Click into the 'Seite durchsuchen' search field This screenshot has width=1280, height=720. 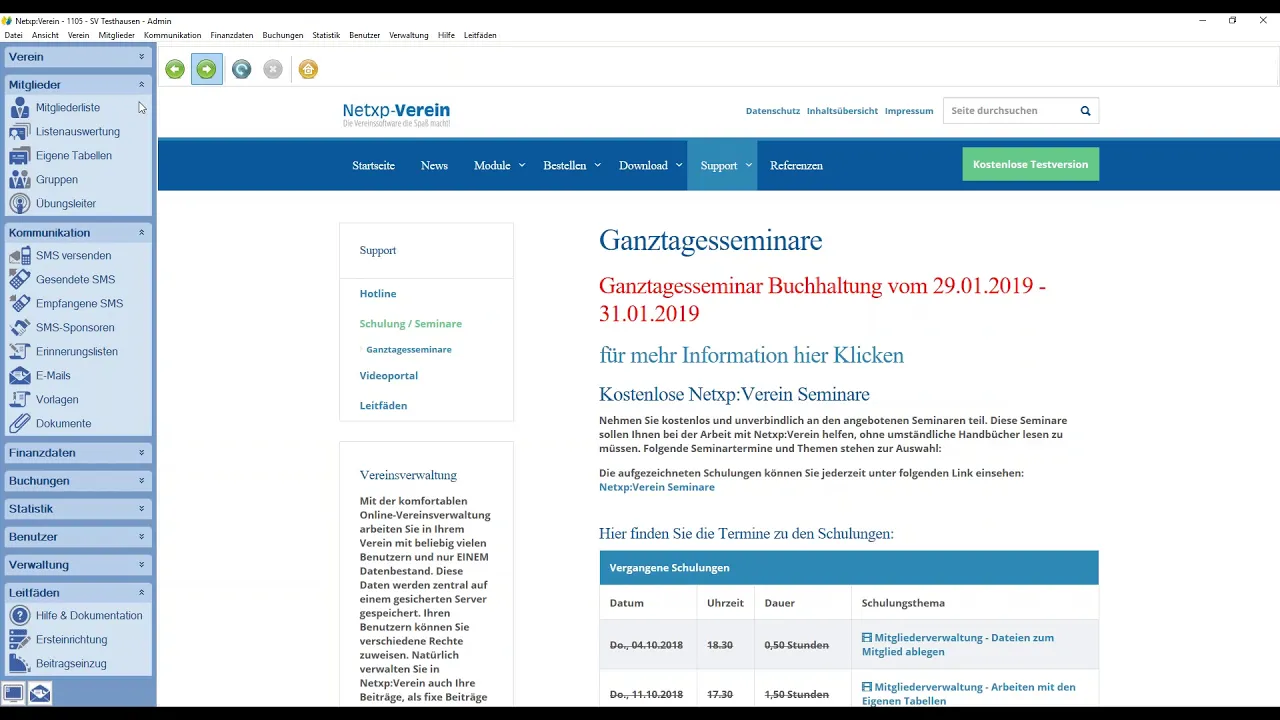point(1008,111)
